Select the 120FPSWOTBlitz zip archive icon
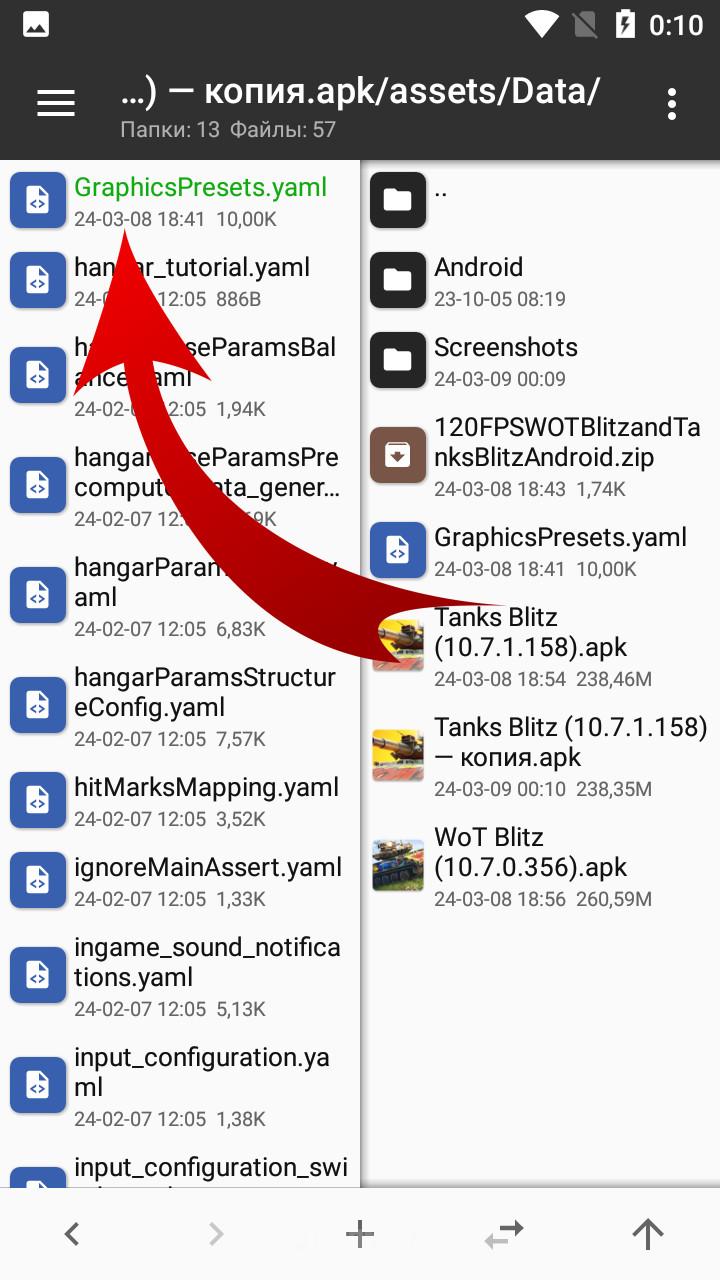 (398, 457)
